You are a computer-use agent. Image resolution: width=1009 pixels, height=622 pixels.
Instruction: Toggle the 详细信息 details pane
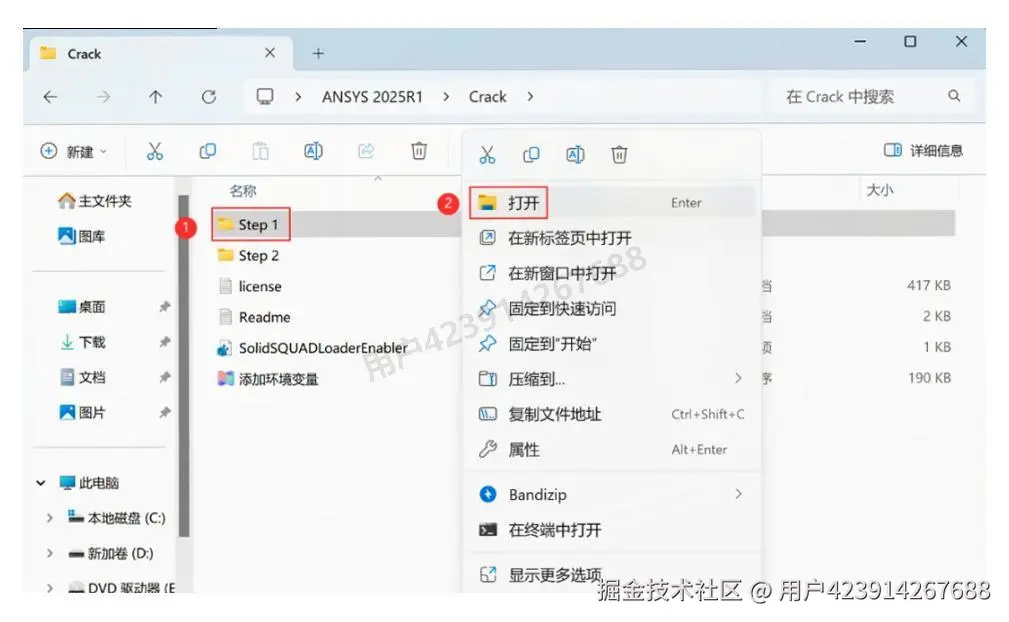[x=923, y=151]
